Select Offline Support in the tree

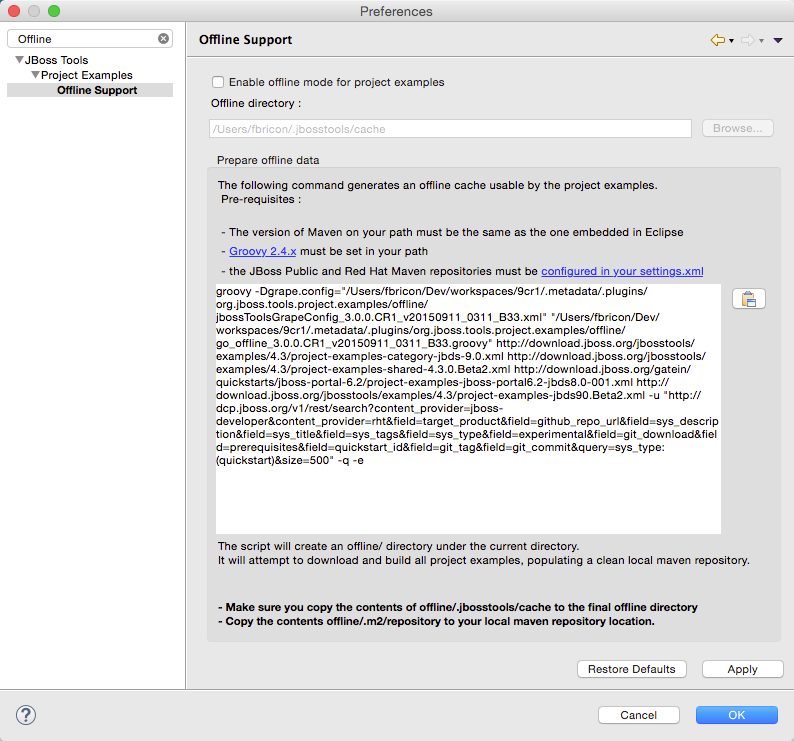point(97,90)
